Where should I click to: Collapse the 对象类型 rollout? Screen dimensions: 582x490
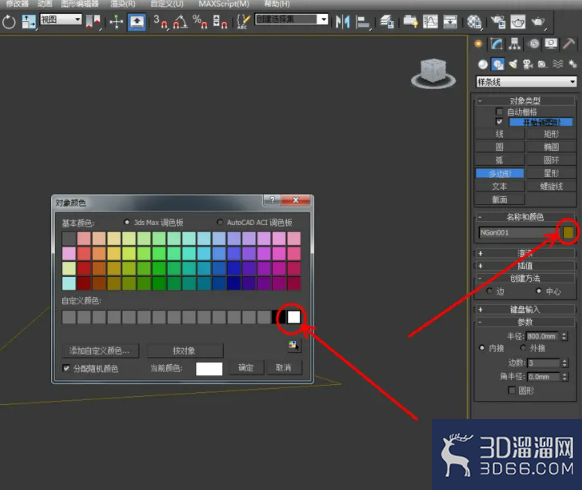coord(525,101)
